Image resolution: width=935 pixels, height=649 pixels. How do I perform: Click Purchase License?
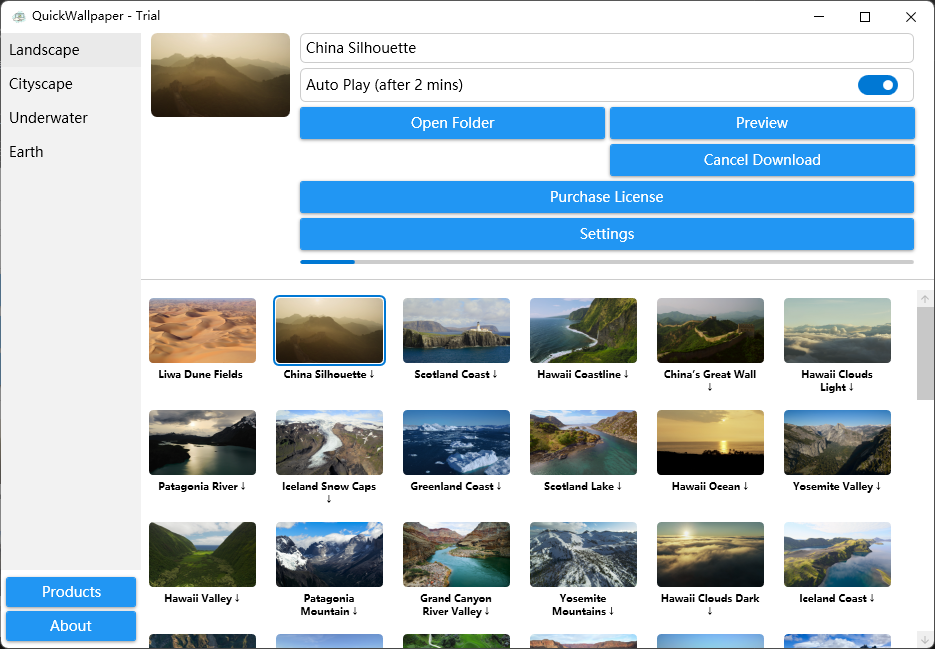coord(606,197)
